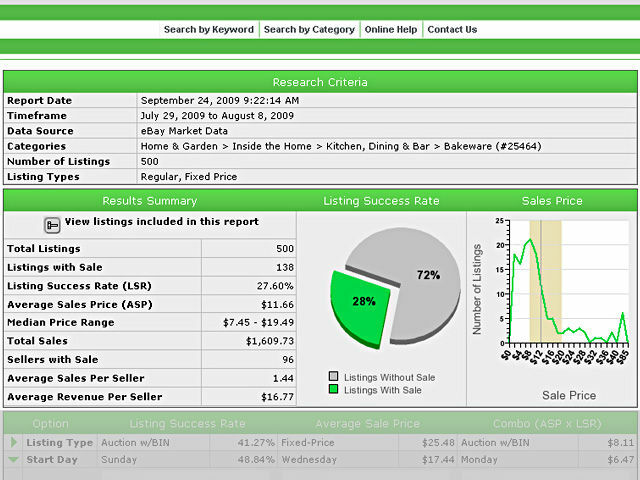Click the view listings icon button
Image resolution: width=640 pixels, height=480 pixels.
coord(53,225)
